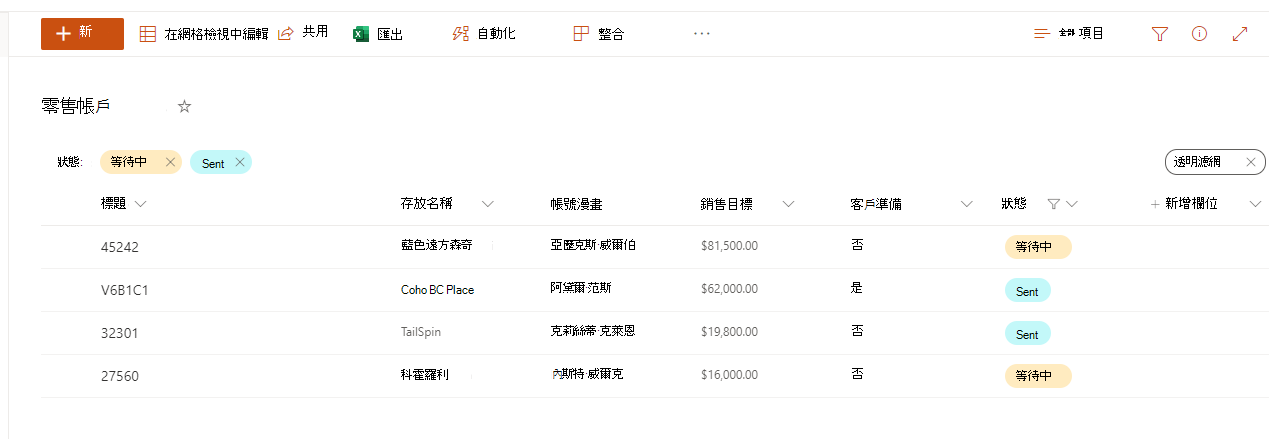Open item V6B1C1
The width and height of the screenshot is (1269, 439).
(x=125, y=290)
